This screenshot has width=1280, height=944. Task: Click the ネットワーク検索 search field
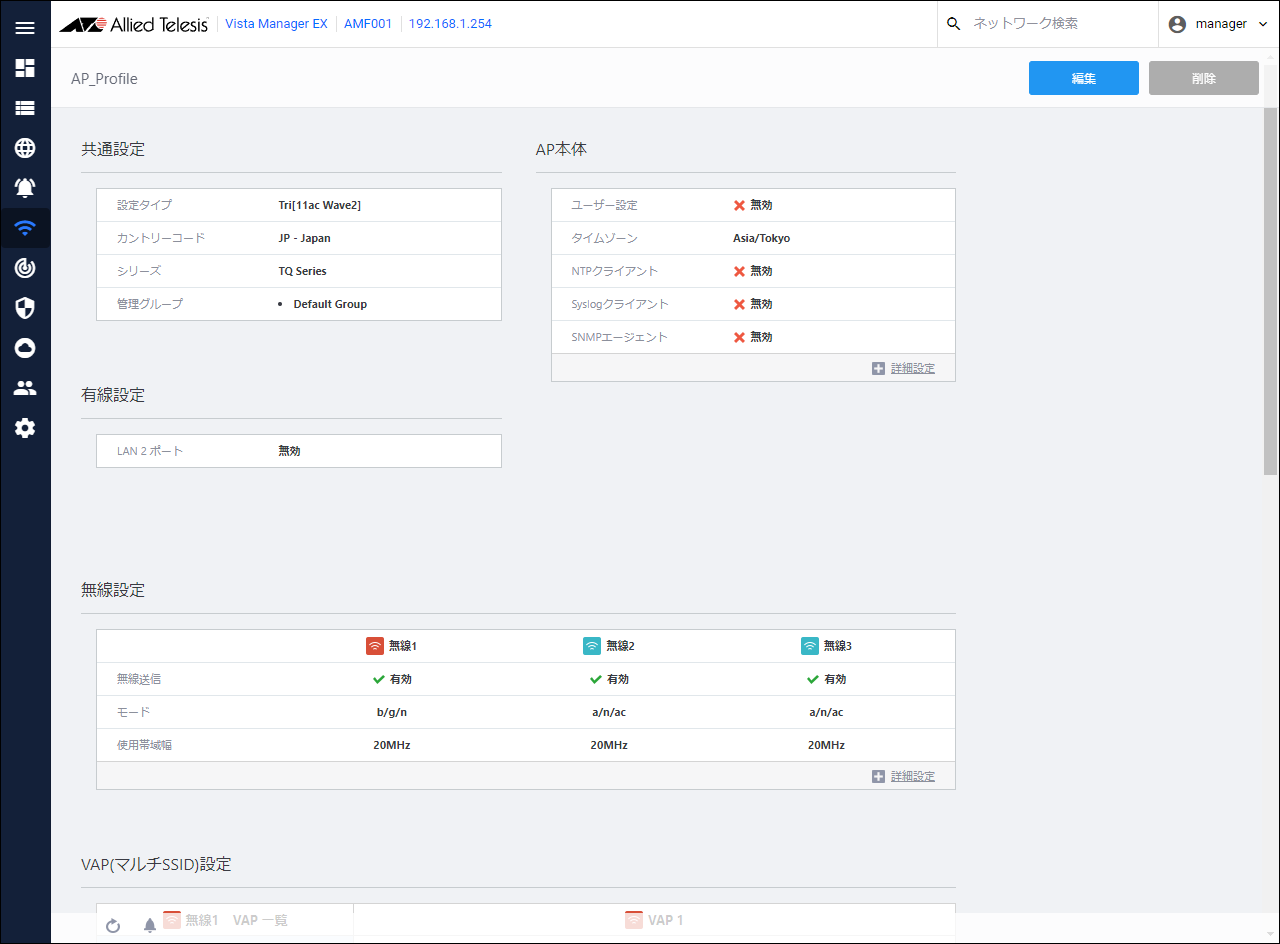pyautogui.click(x=1058, y=24)
